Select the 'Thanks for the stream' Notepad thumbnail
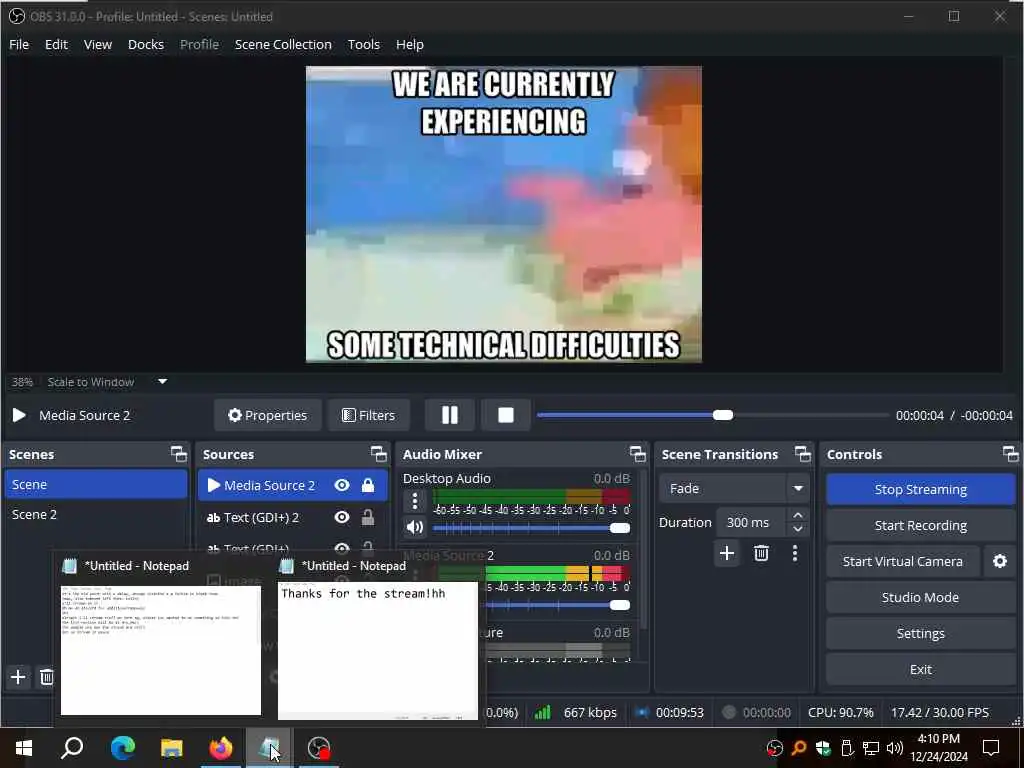 click(x=377, y=651)
